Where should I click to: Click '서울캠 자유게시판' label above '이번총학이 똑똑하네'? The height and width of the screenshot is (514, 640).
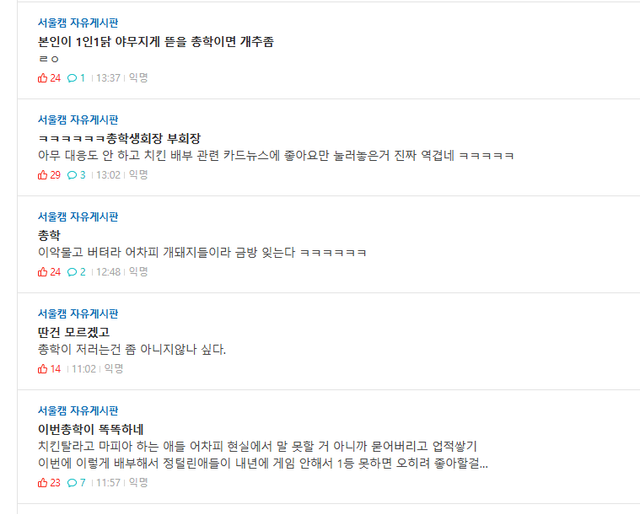tap(78, 410)
